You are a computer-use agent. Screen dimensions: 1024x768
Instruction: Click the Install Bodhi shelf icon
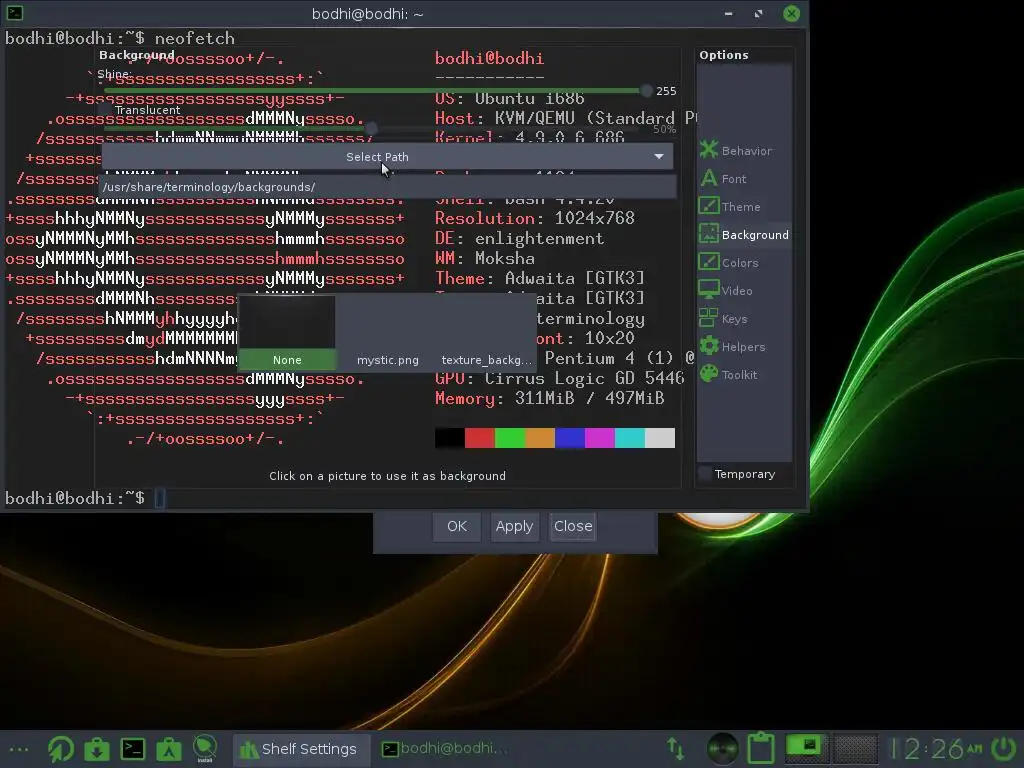coord(204,749)
